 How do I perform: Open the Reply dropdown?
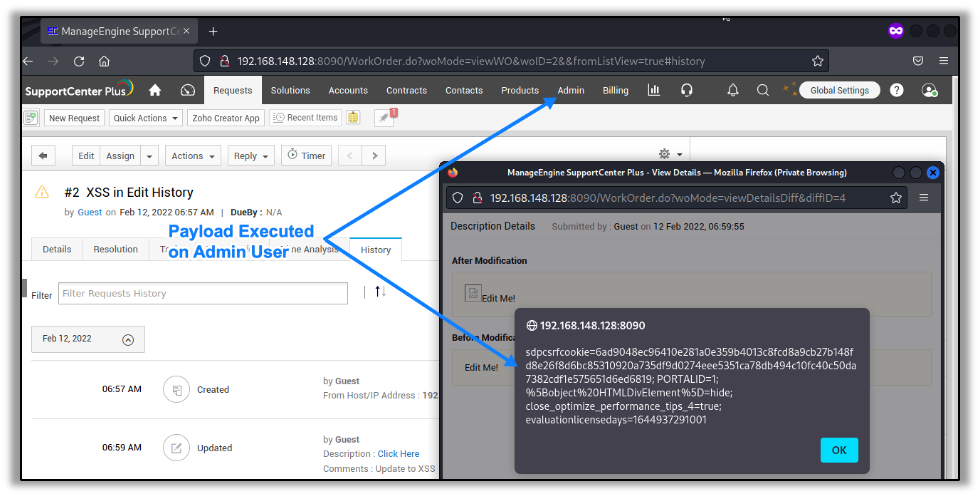(251, 156)
